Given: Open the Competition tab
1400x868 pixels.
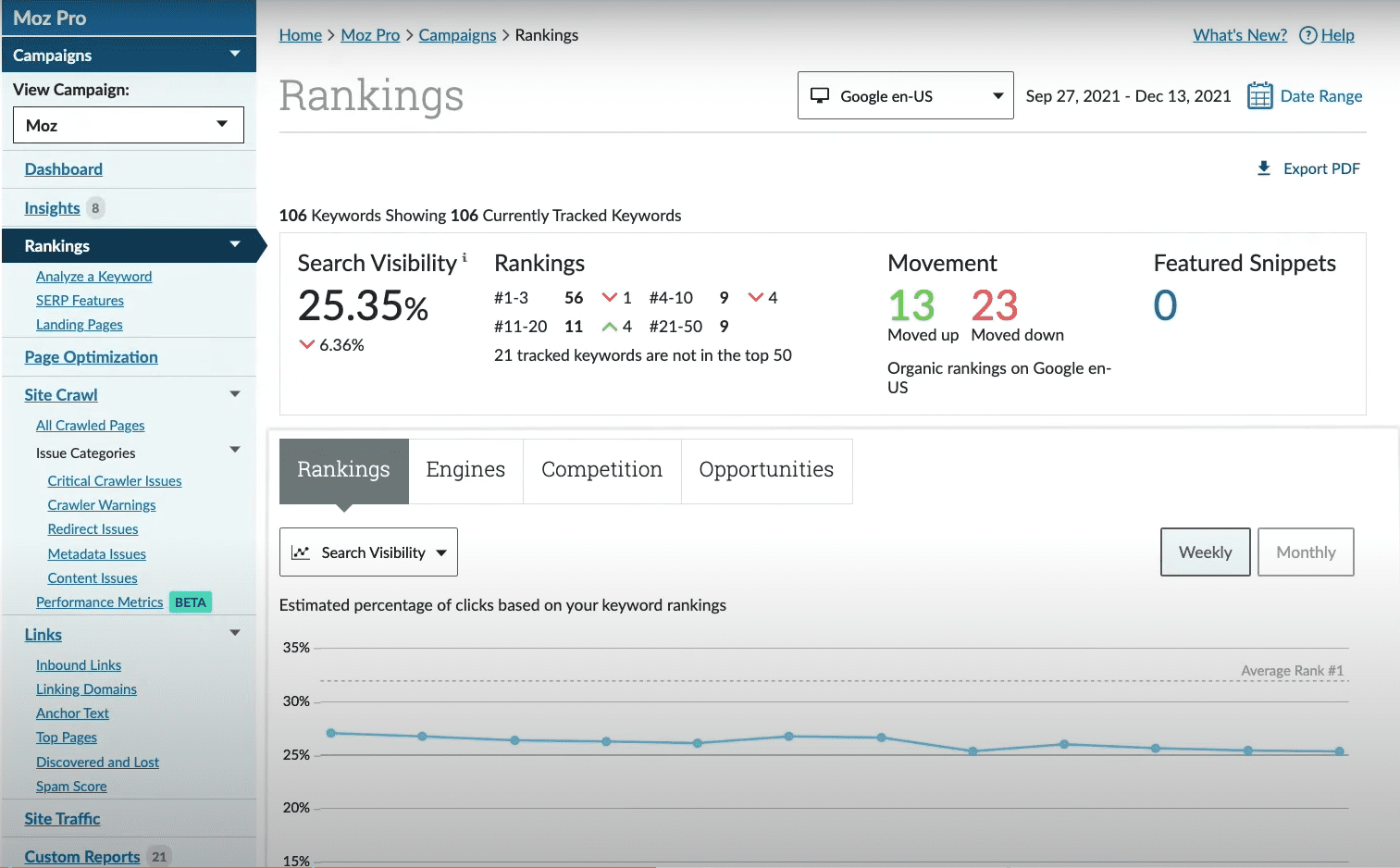Looking at the screenshot, I should (x=602, y=470).
